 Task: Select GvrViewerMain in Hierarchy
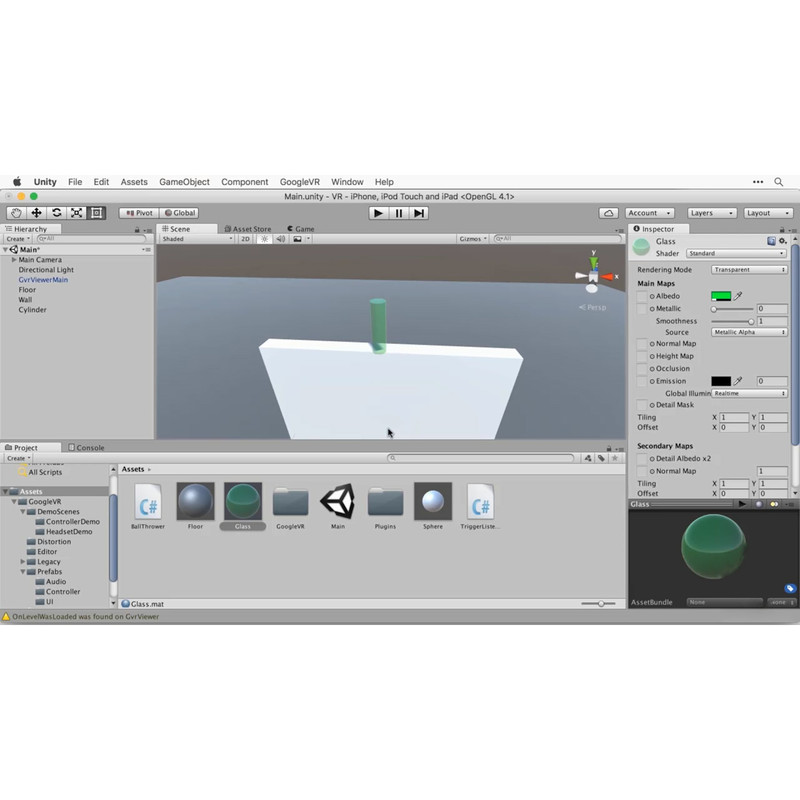click(43, 280)
